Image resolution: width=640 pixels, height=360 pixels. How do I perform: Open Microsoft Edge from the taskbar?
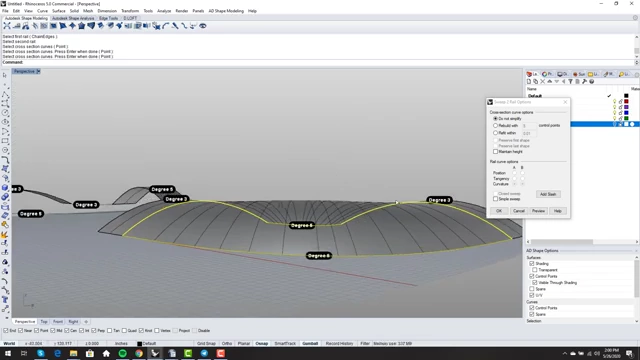click(57, 353)
